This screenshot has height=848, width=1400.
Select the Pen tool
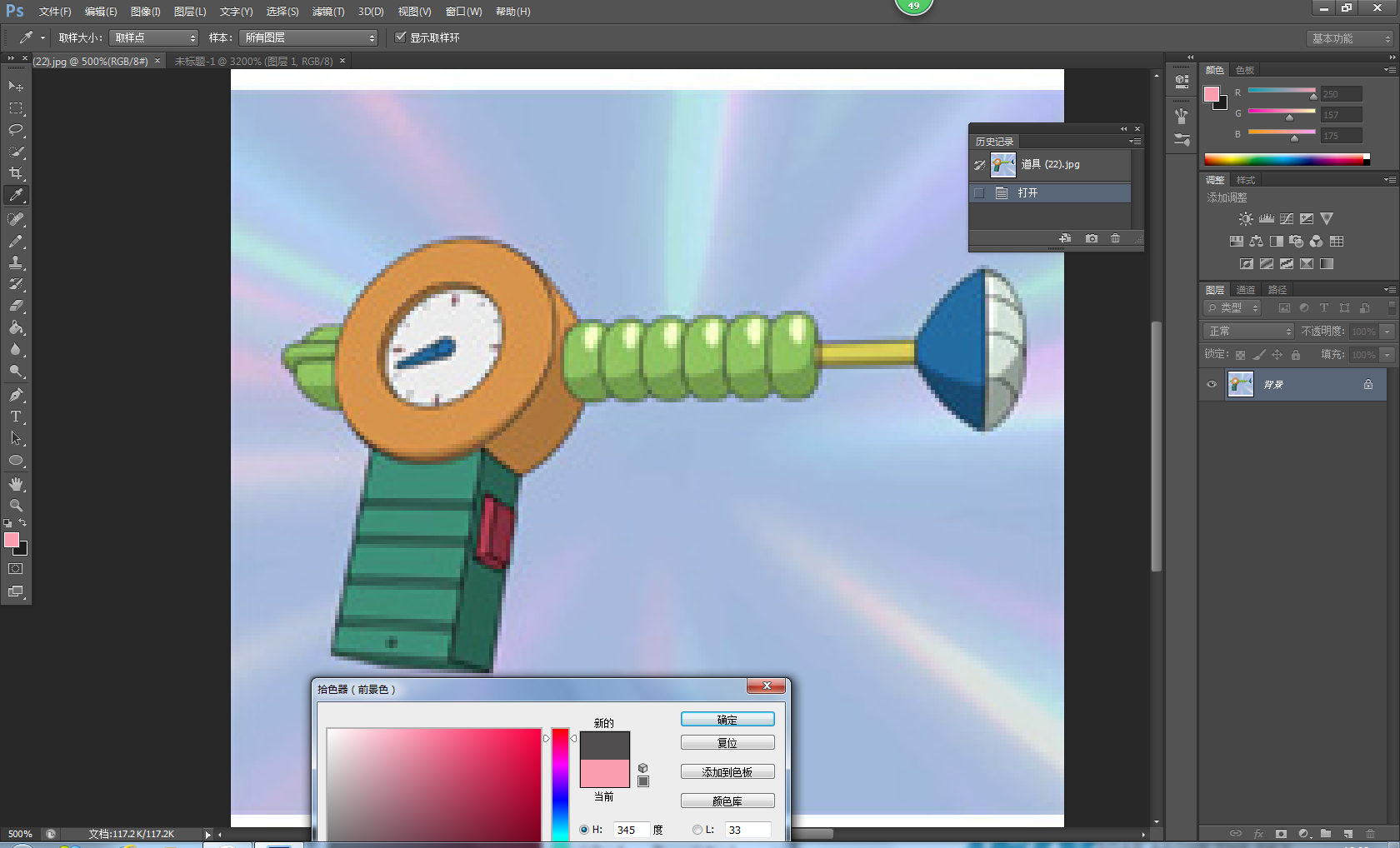tap(16, 395)
